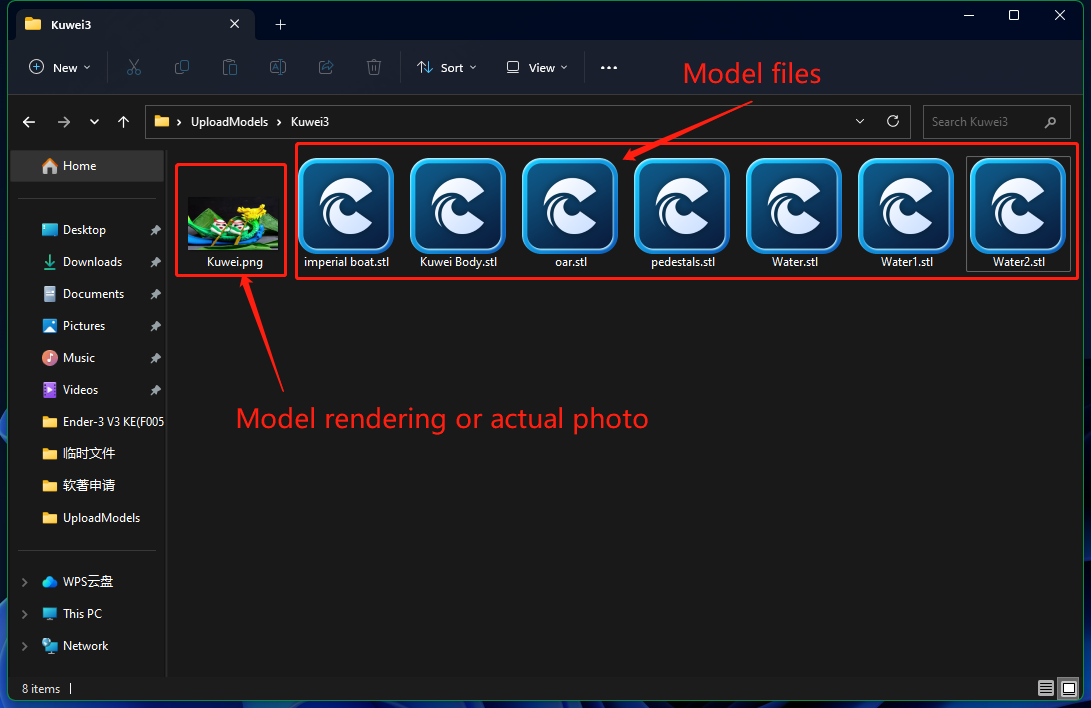Expand the WPS云盘 tree node
1091x708 pixels.
(24, 582)
